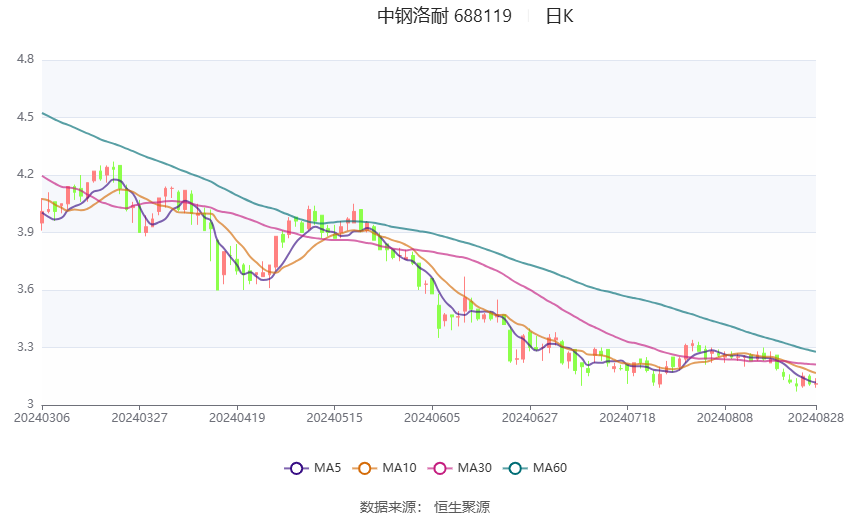Click the 20240627 date axis label

tap(530, 418)
